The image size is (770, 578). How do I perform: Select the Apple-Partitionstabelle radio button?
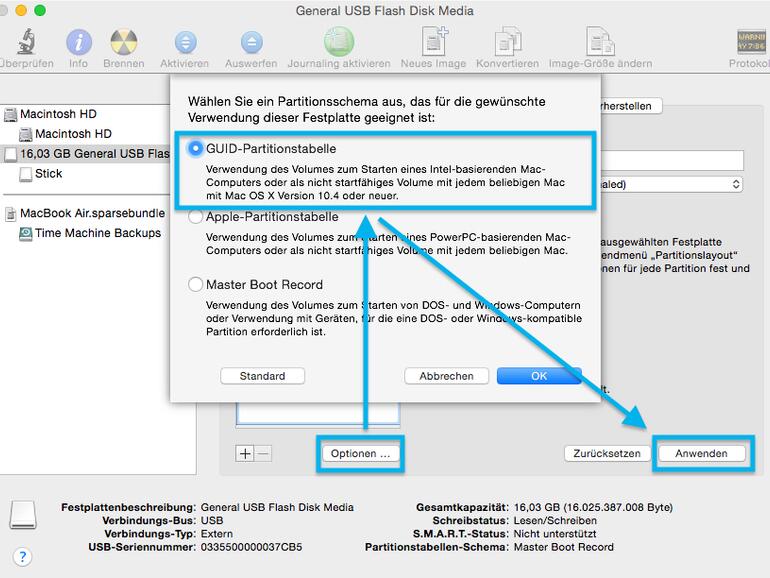click(195, 217)
